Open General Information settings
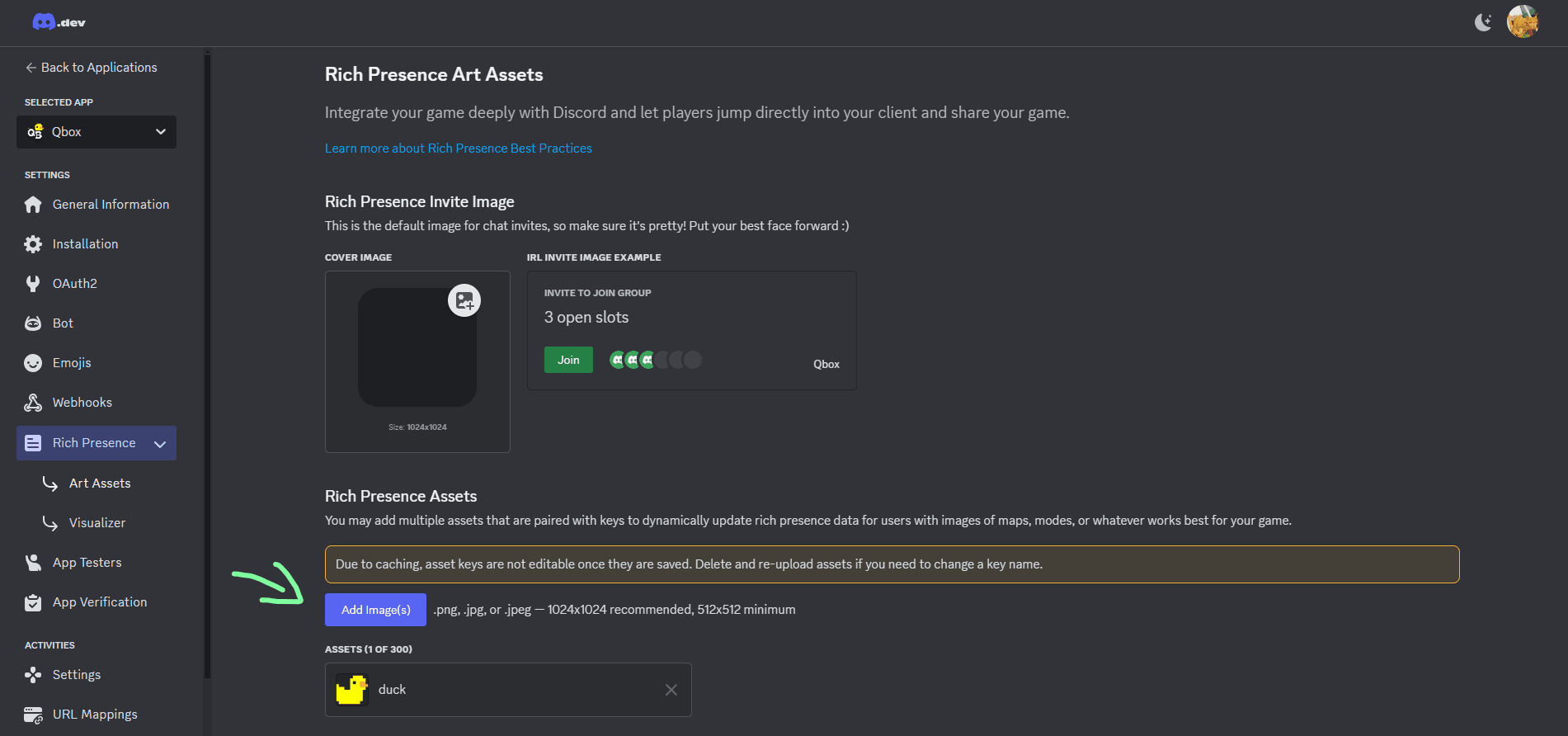Viewport: 1568px width, 736px height. [111, 205]
